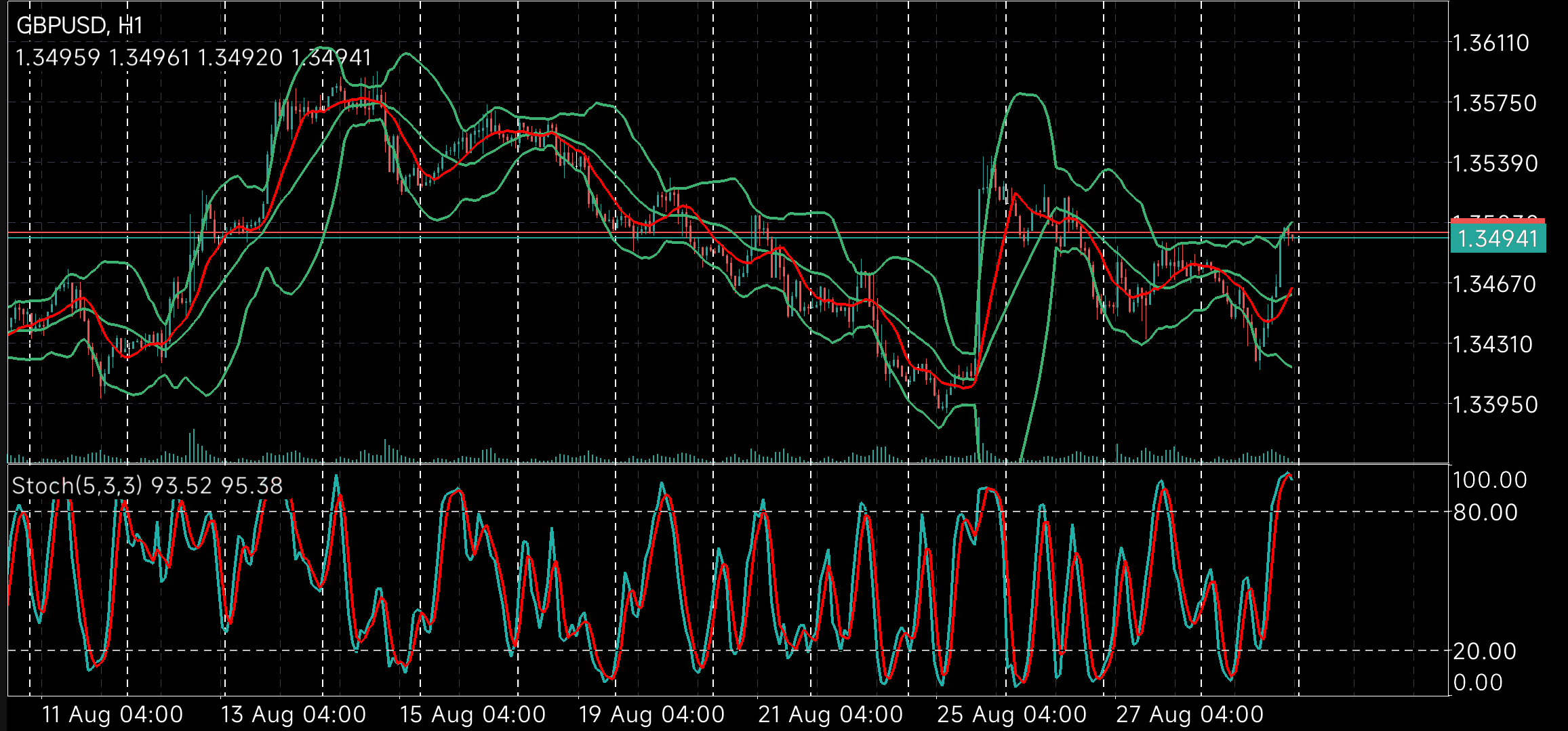The width and height of the screenshot is (1568, 731).
Task: Click the teal current price tag 1.34941
Action: click(1497, 238)
